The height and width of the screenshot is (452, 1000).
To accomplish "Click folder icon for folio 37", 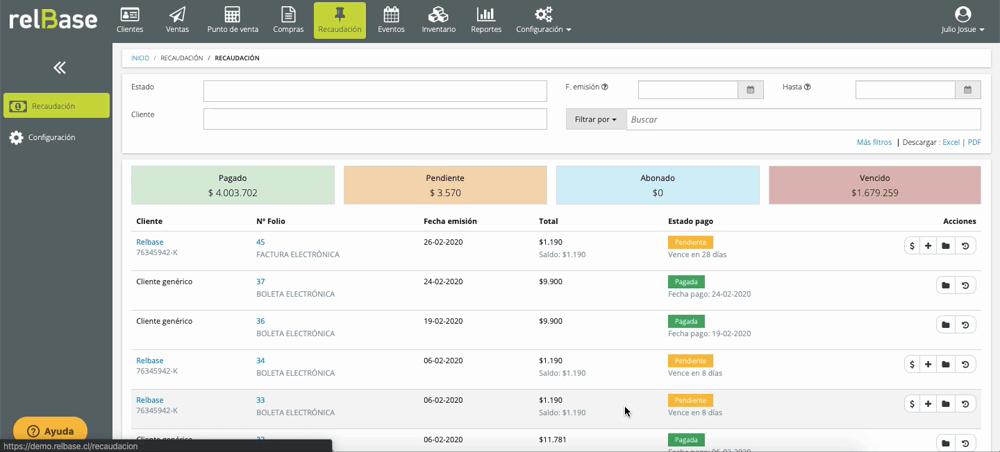I will point(946,286).
